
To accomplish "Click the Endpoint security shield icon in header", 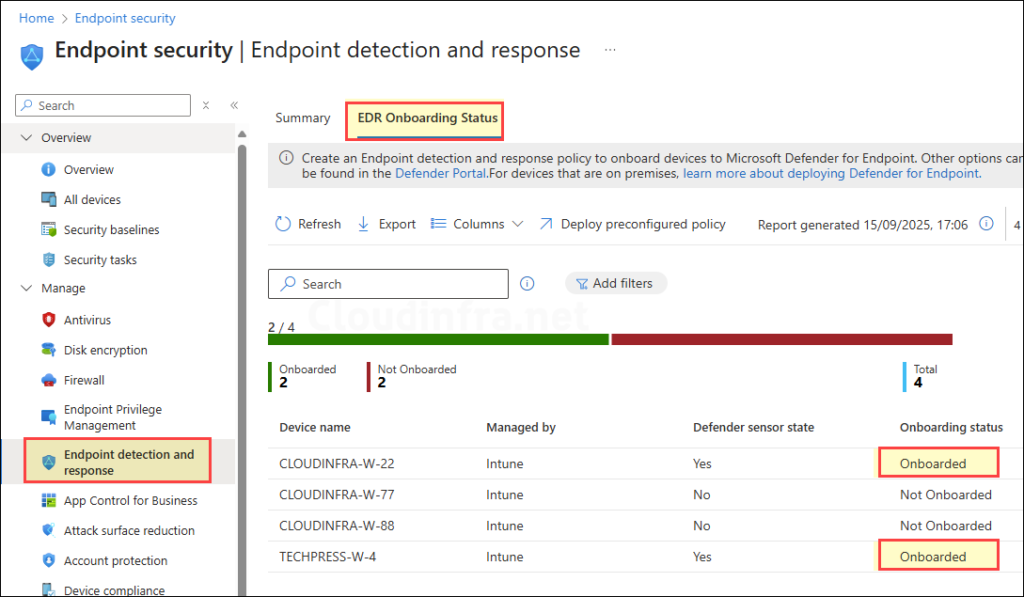I will pyautogui.click(x=31, y=56).
